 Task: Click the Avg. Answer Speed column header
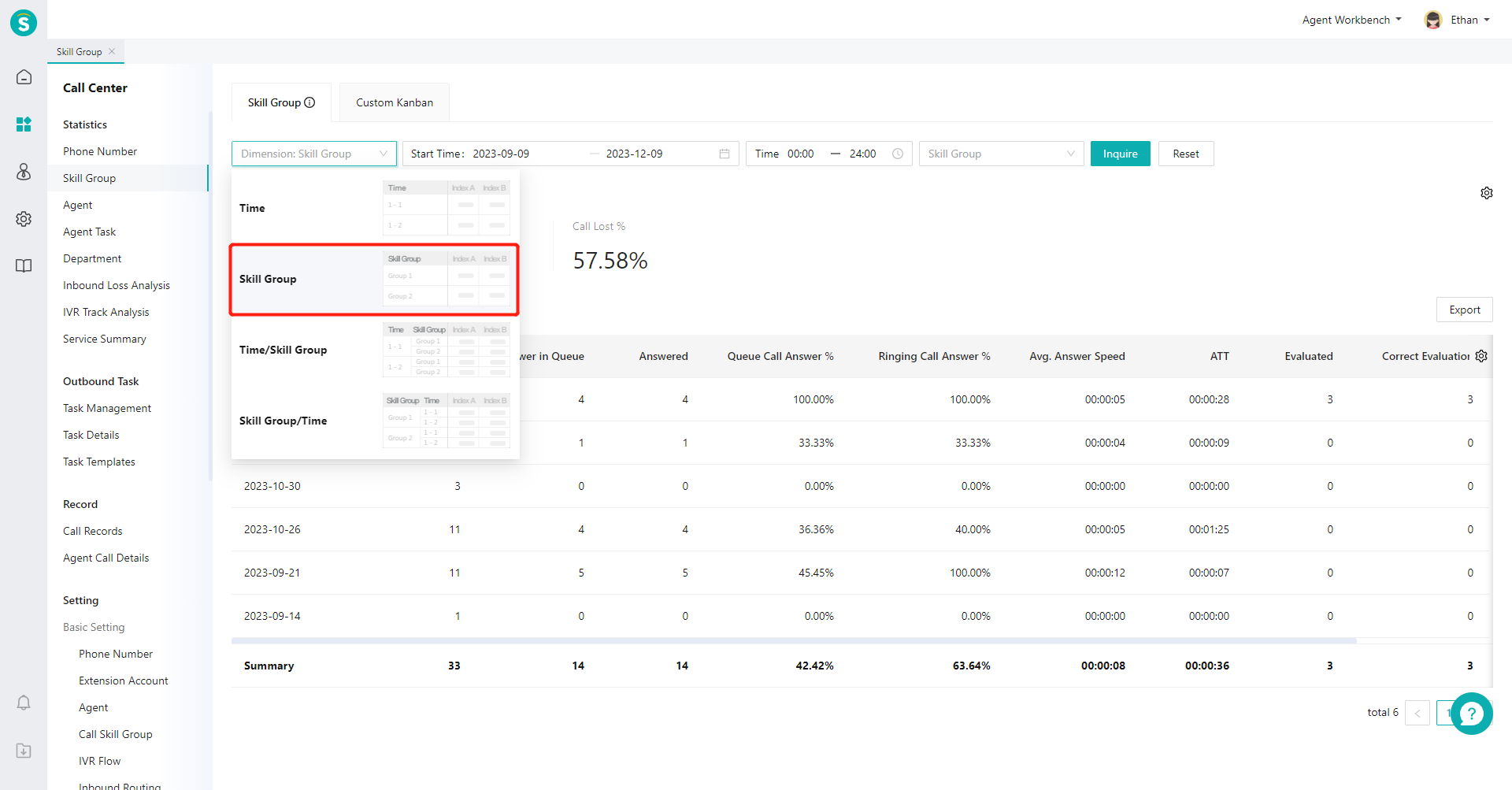(1077, 356)
